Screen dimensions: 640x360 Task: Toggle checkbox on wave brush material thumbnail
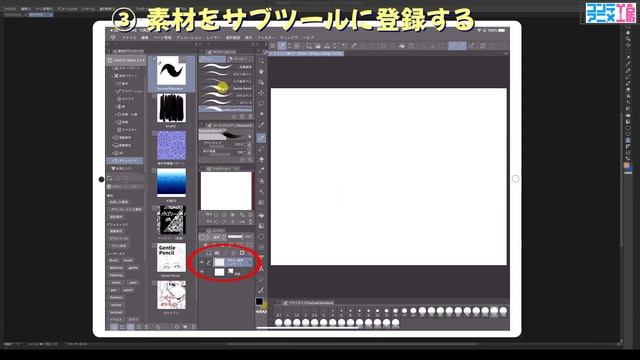[154, 59]
